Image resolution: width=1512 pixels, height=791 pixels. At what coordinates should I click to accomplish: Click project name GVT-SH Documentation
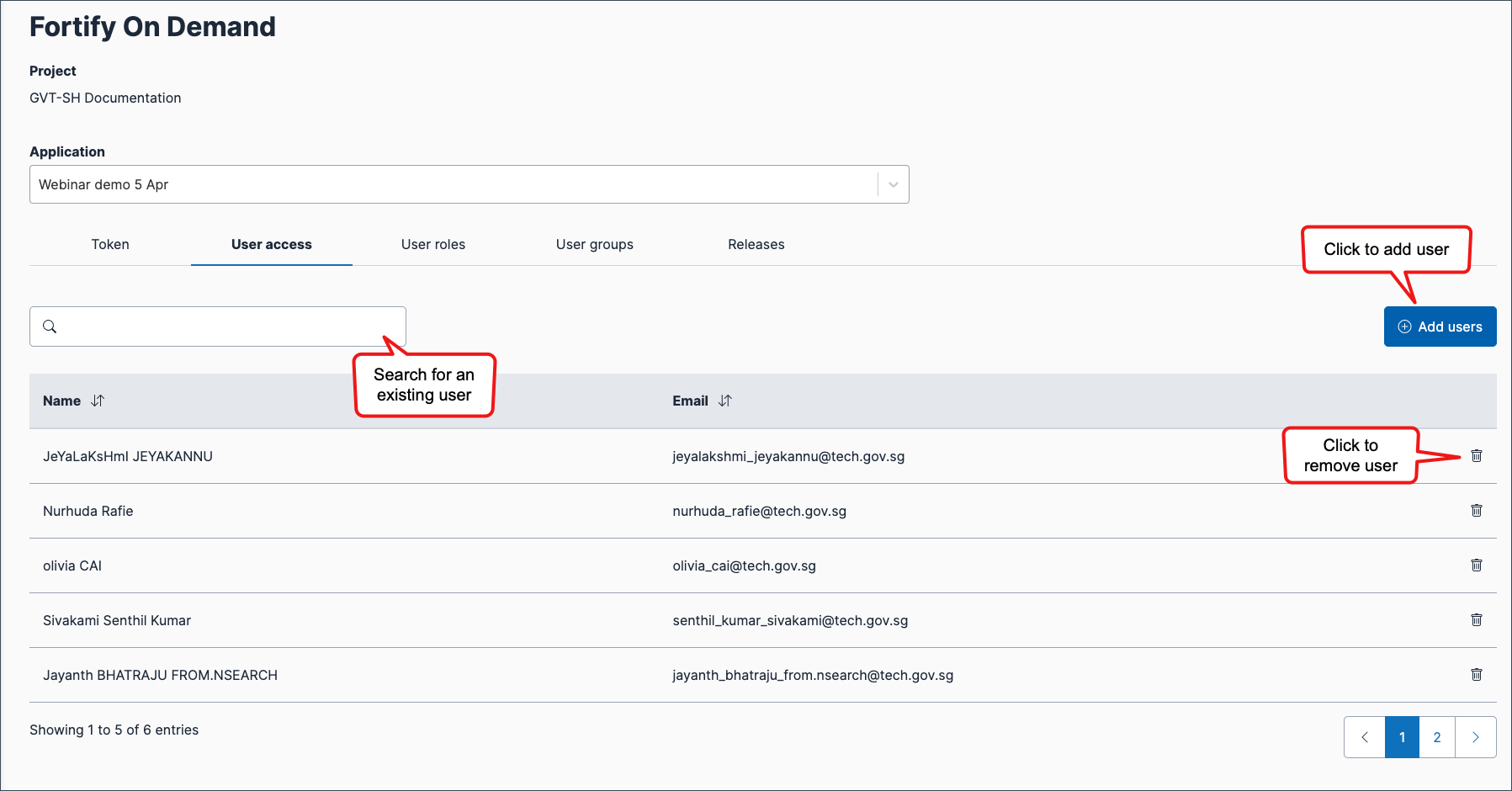click(105, 98)
